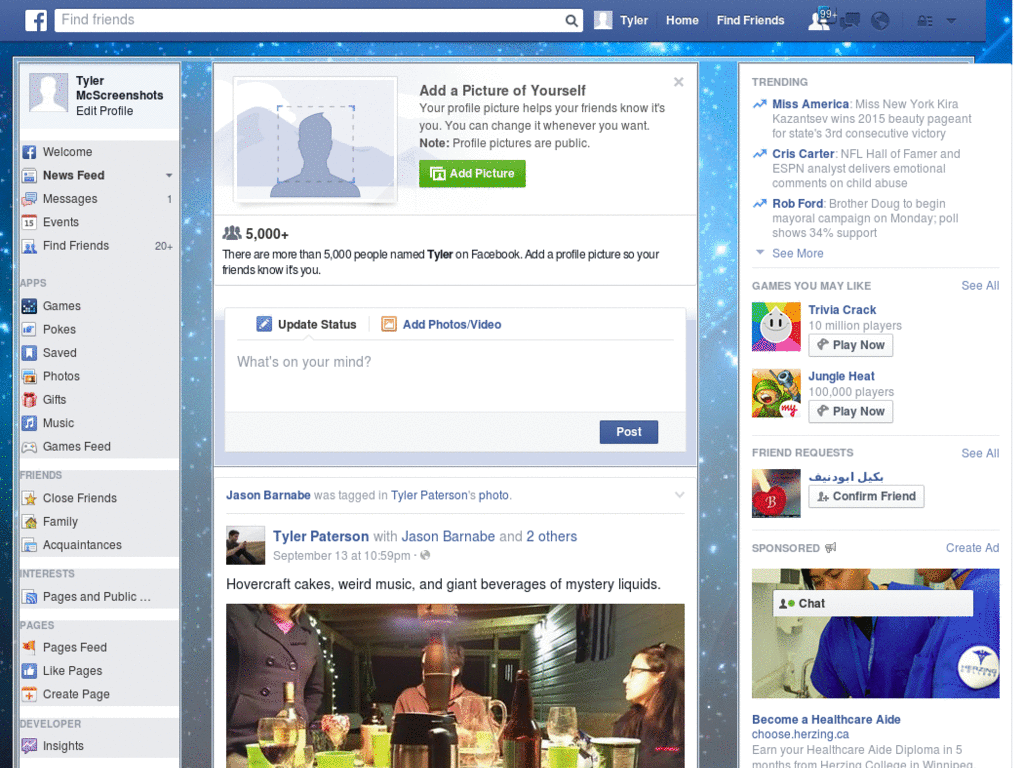Open the Trivia Crack game thumbnail

pyautogui.click(x=776, y=327)
